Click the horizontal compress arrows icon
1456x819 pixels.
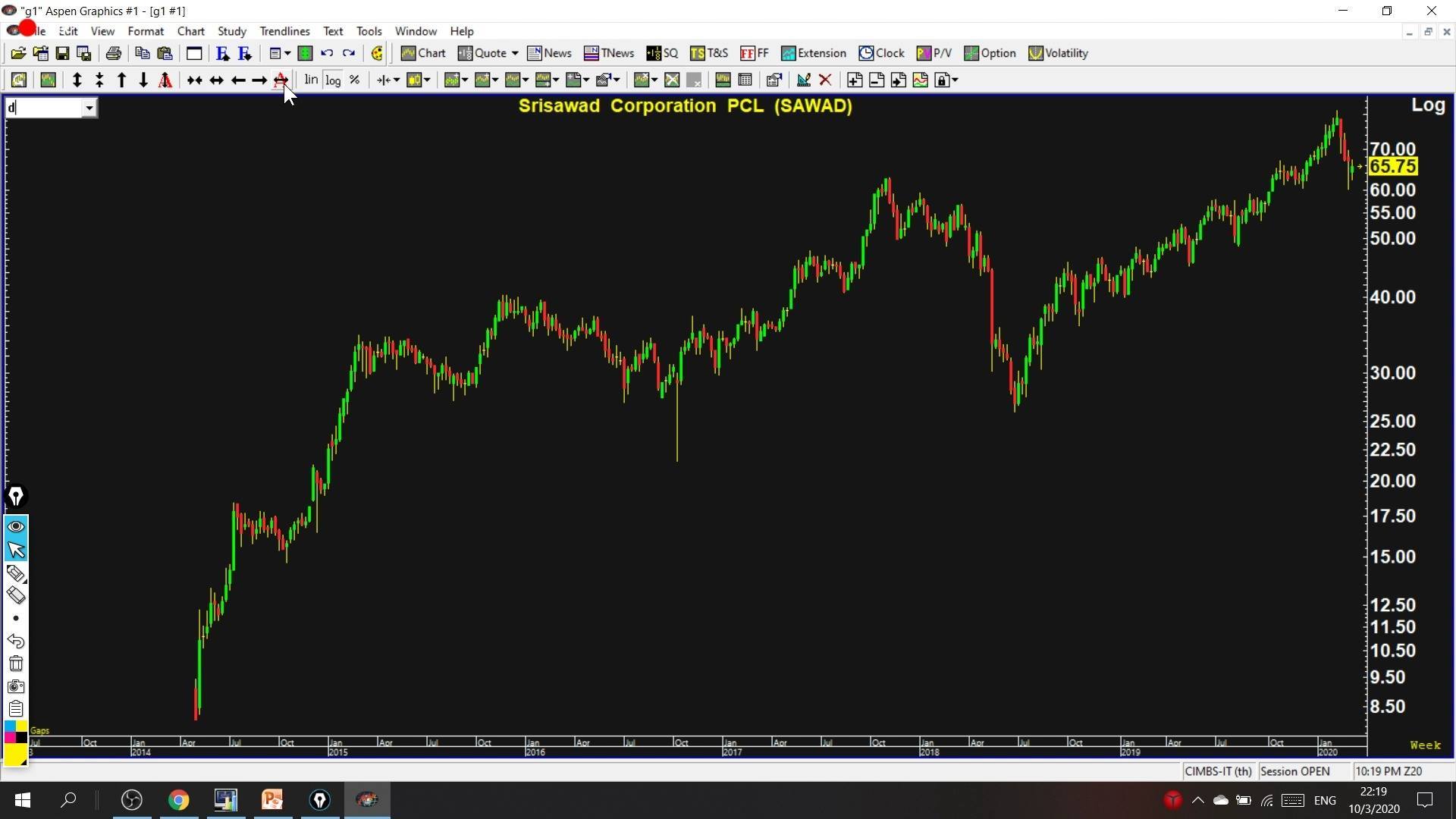pos(194,80)
